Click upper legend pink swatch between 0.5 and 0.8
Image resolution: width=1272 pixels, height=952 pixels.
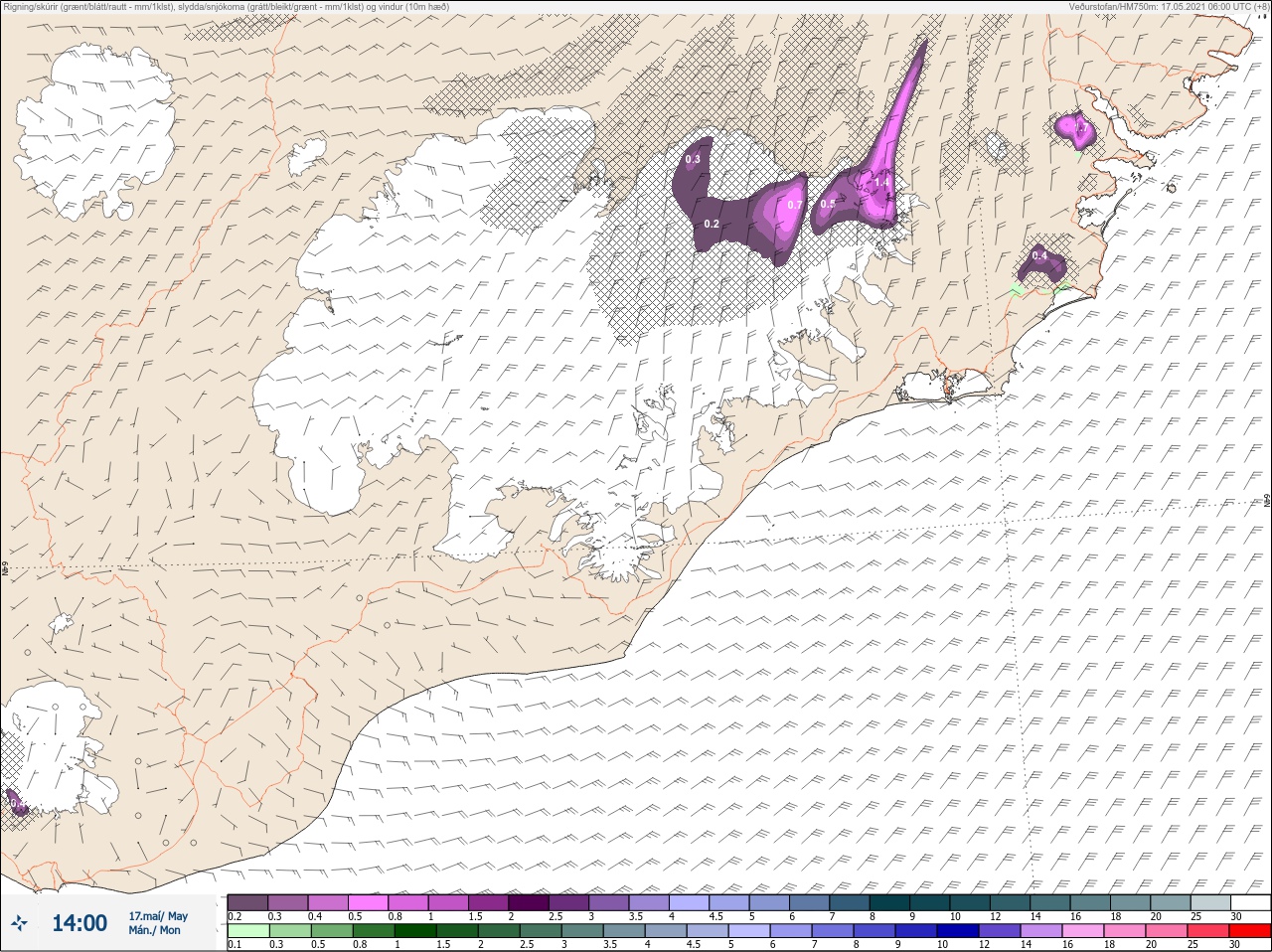369,902
